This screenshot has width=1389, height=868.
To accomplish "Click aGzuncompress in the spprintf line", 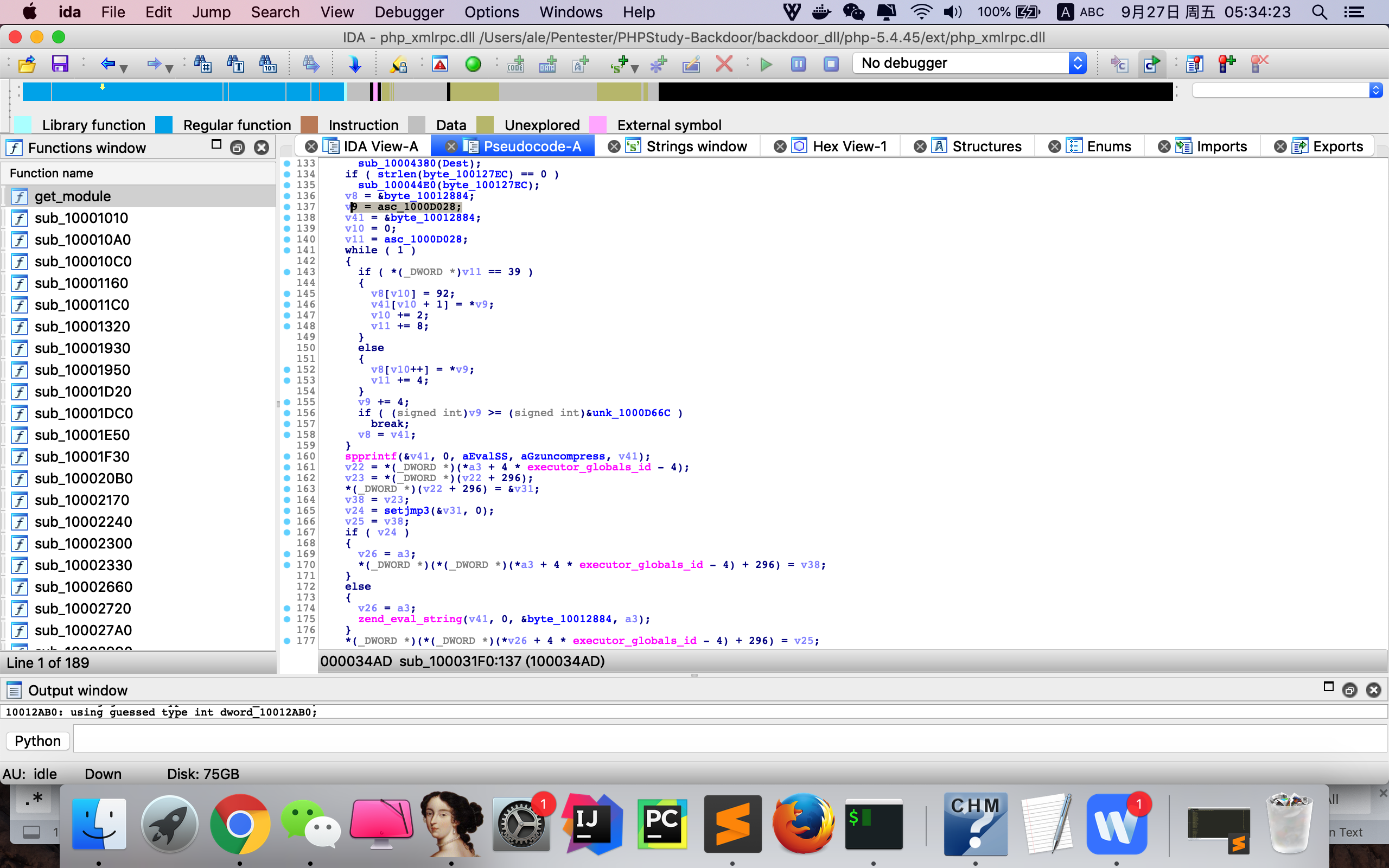I will 563,456.
